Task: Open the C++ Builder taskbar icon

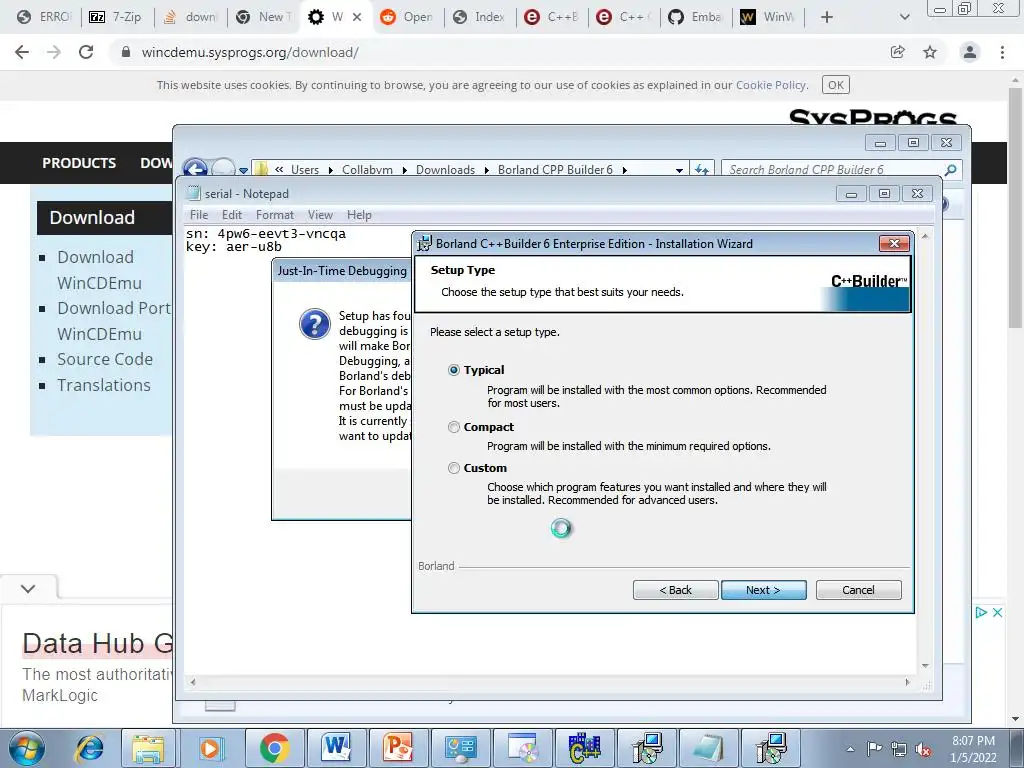Action: (x=584, y=748)
